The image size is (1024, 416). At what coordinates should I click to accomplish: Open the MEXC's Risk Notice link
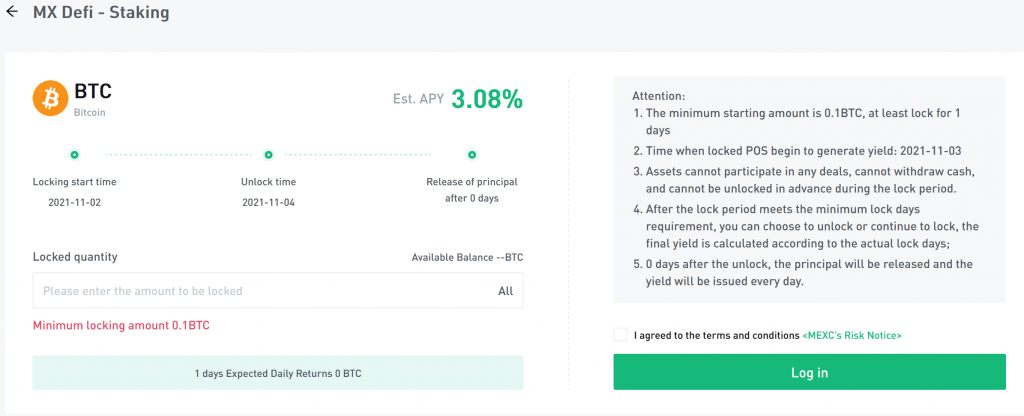(x=852, y=336)
